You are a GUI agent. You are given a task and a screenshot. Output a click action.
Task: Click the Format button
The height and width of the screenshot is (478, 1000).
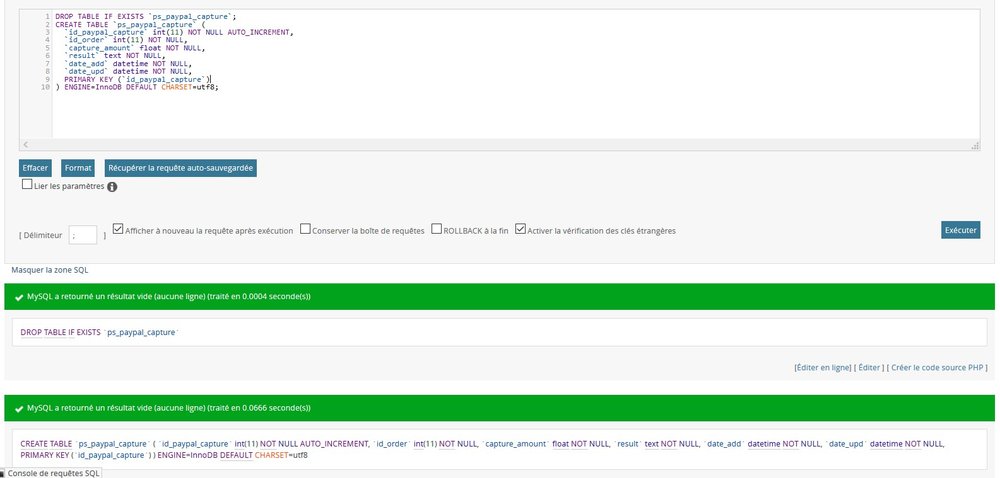pyautogui.click(x=78, y=168)
